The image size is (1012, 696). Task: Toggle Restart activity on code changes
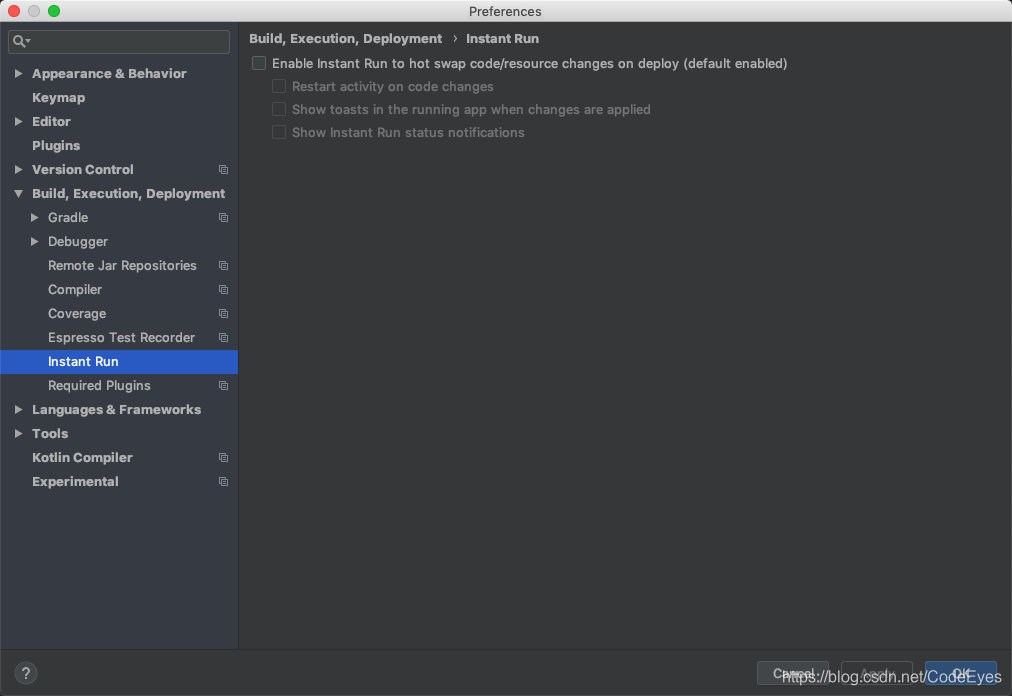pos(279,87)
